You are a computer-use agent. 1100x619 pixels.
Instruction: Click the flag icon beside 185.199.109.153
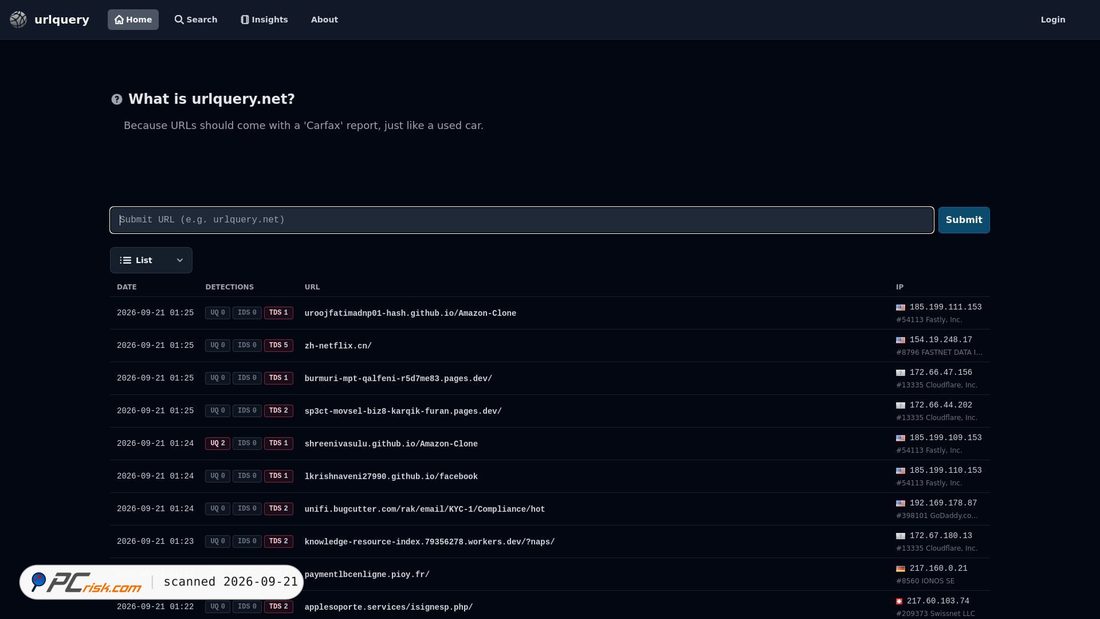(900, 438)
